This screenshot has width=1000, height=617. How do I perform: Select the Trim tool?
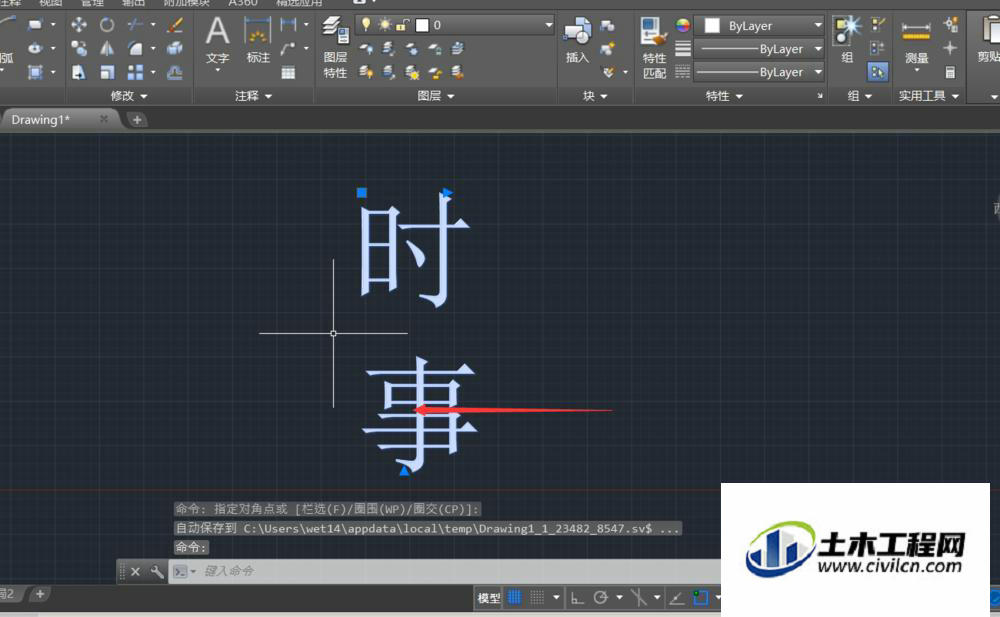[x=135, y=25]
